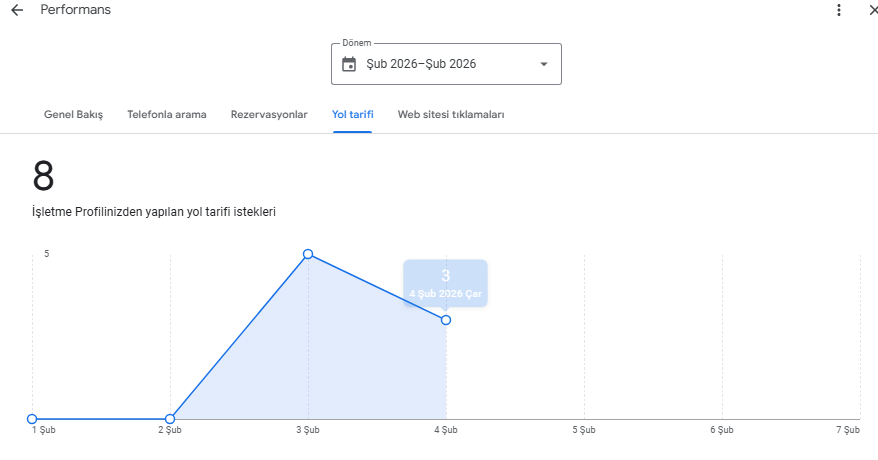Click the 7 Şub axis label

coord(848,430)
